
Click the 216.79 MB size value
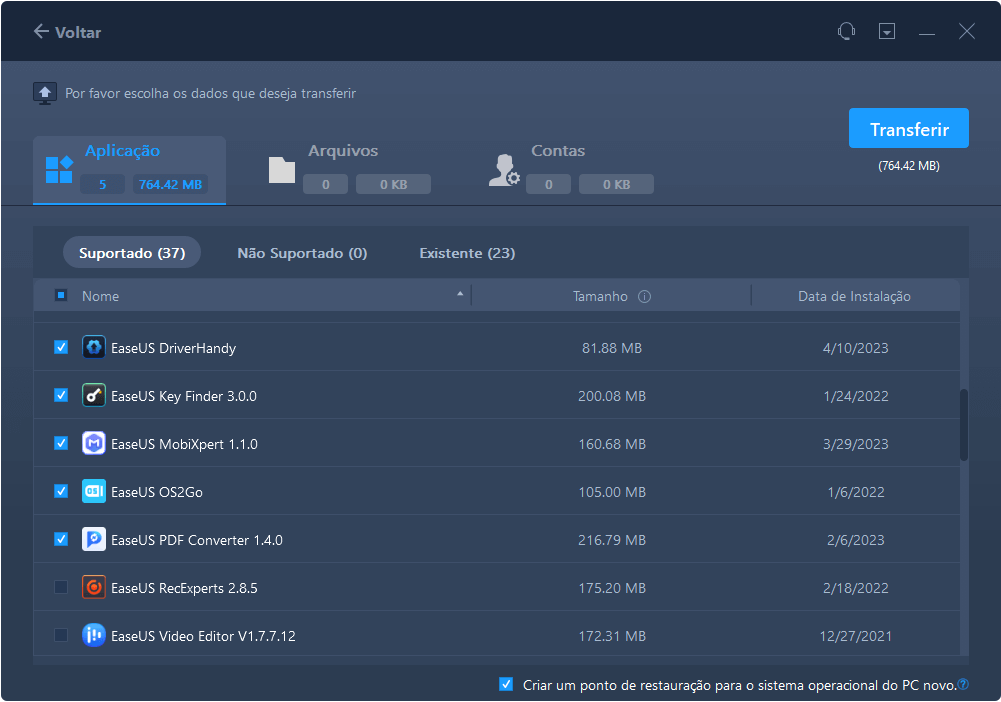point(612,540)
